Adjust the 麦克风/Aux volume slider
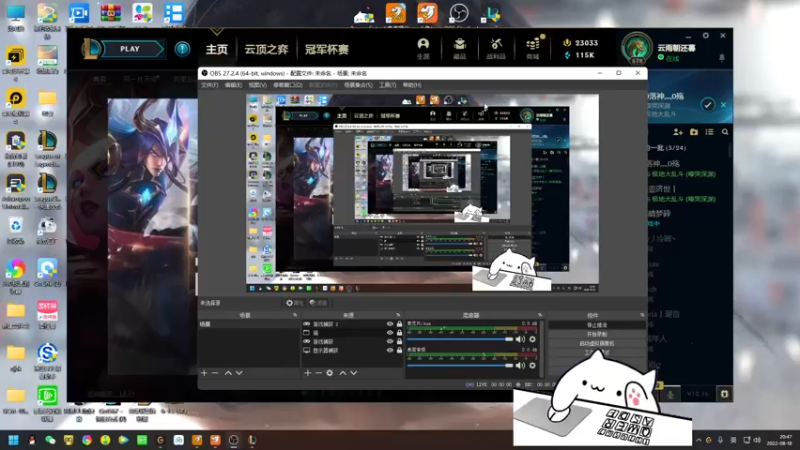This screenshot has width=800, height=450. [x=460, y=339]
